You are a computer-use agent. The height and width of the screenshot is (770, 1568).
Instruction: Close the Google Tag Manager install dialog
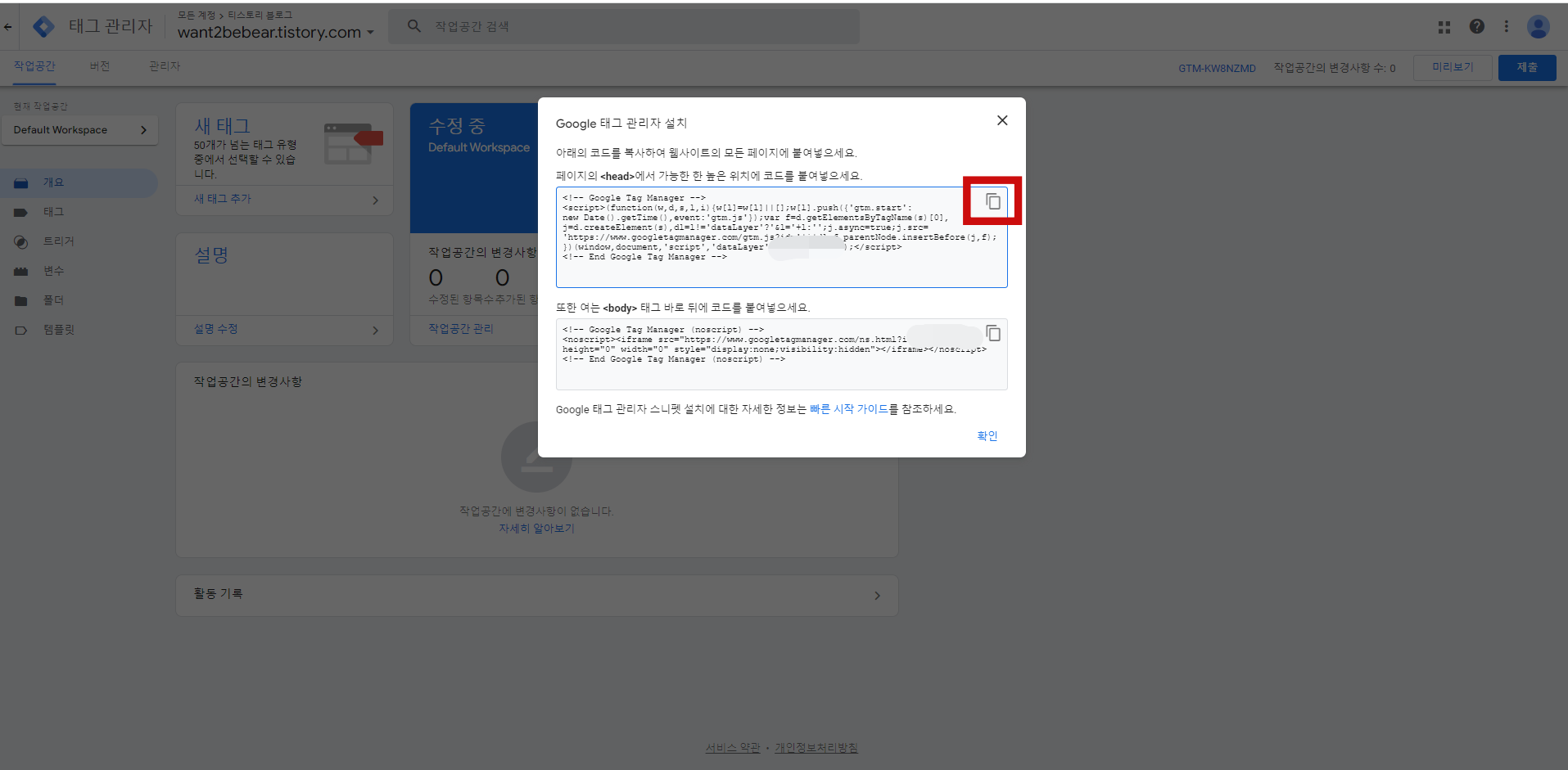(1002, 120)
